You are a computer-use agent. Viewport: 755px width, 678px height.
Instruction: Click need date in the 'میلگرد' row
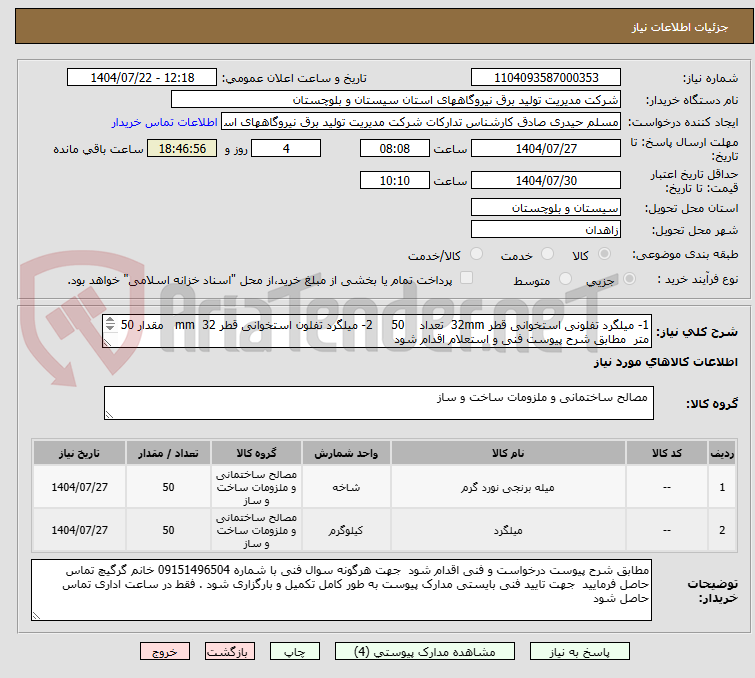pos(79,530)
